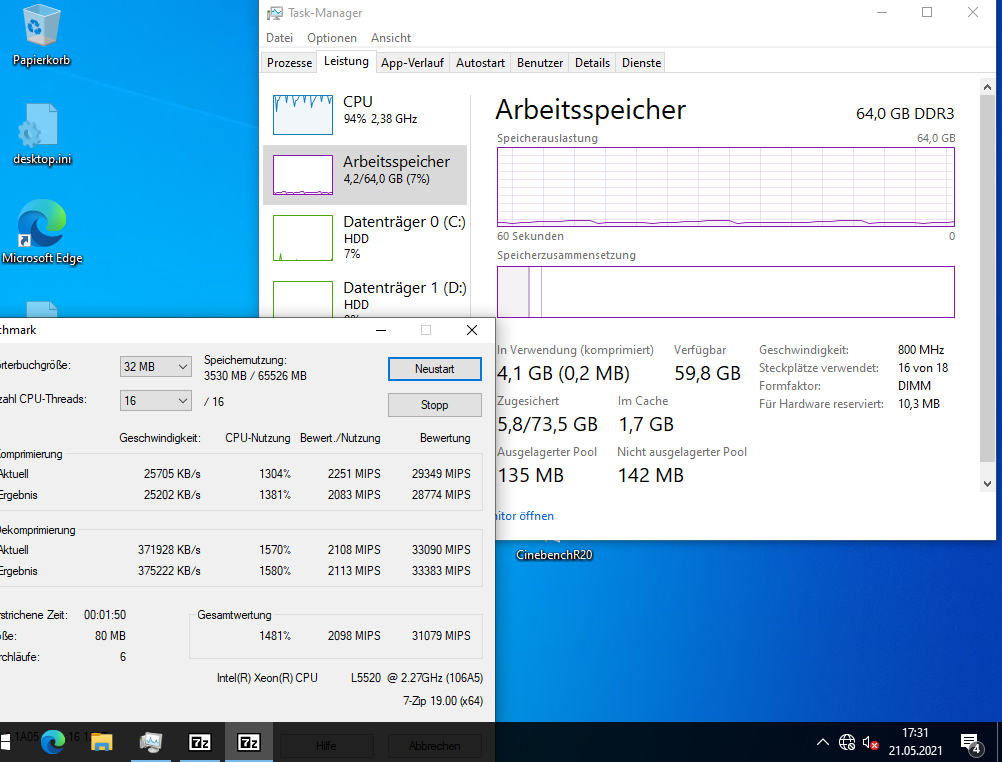This screenshot has height=762, width=1002.
Task: Show hidden tray icons chevron
Action: [x=822, y=742]
